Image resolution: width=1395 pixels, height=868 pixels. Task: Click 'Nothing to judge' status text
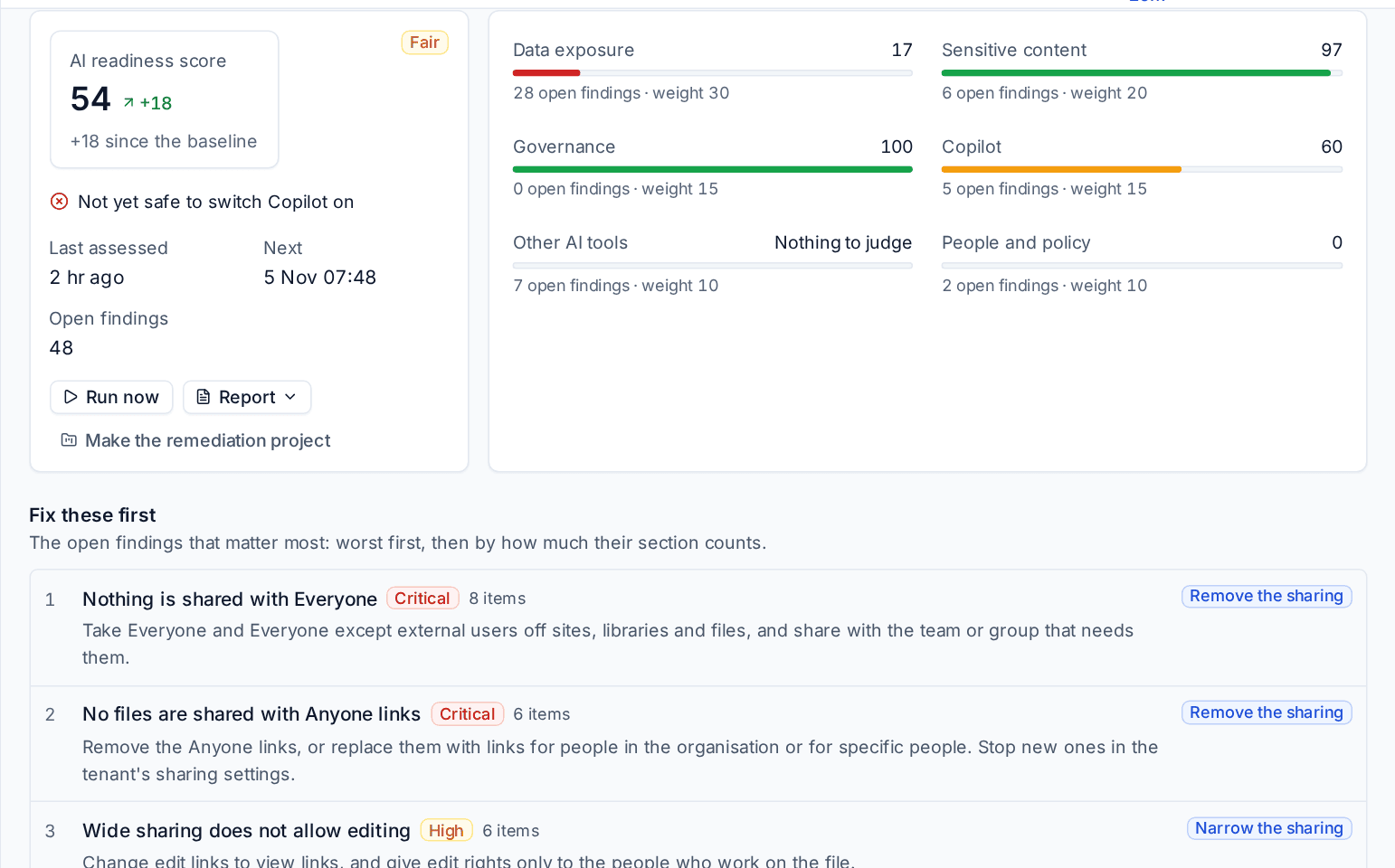pos(843,243)
